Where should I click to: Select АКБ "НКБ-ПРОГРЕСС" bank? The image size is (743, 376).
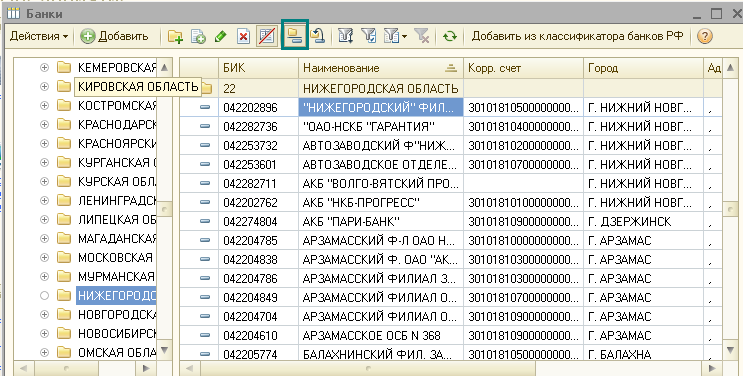pos(381,202)
